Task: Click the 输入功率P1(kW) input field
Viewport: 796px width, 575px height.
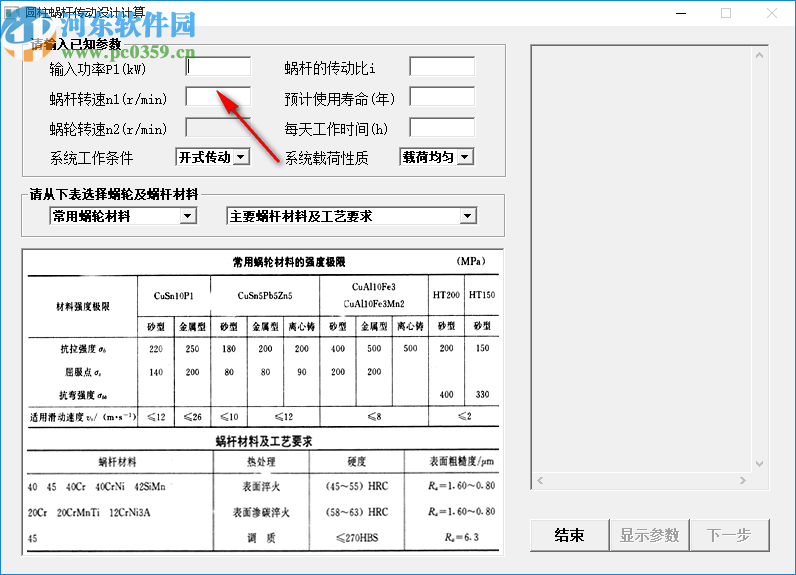Action: (x=218, y=66)
